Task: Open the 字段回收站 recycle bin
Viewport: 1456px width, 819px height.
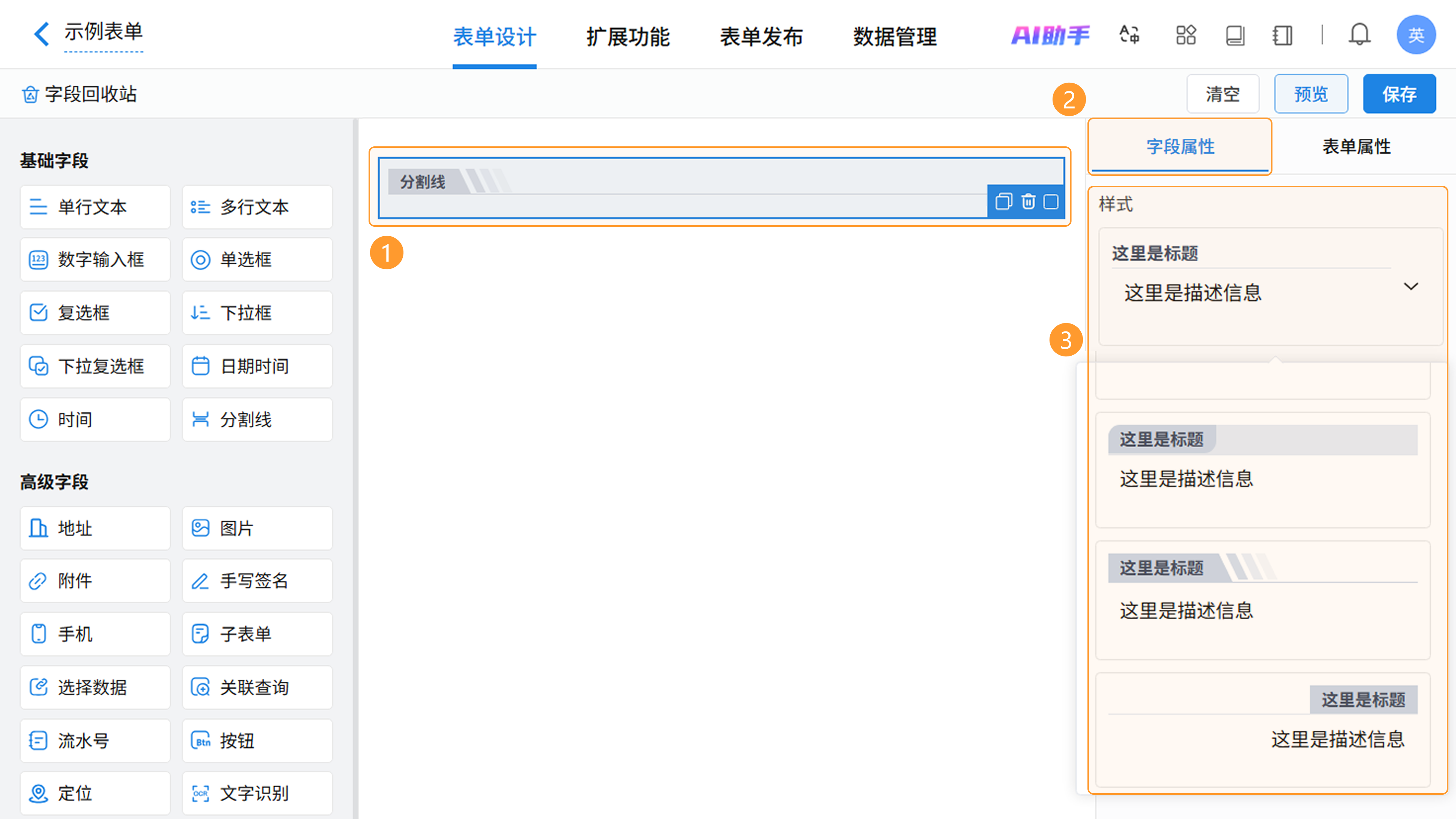Action: pos(79,94)
